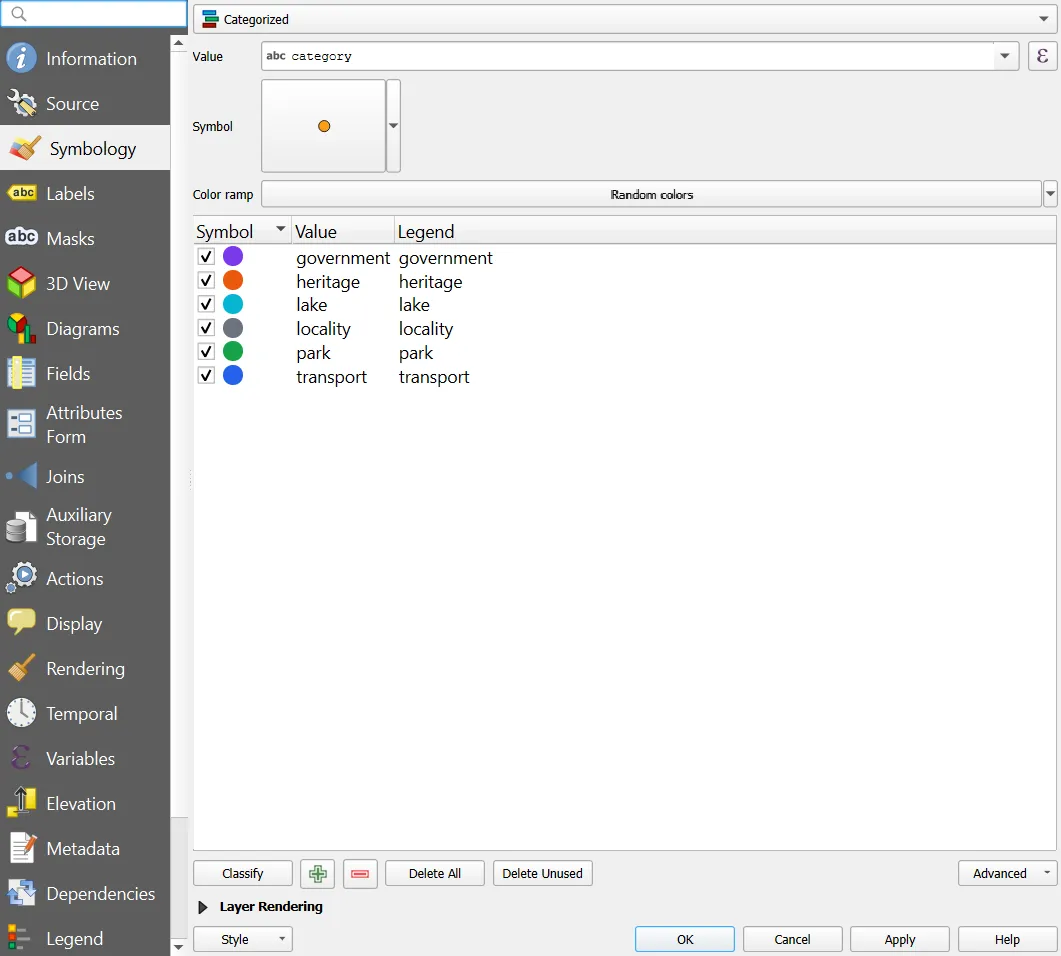
Task: Toggle the lake category checkbox
Action: pos(206,304)
